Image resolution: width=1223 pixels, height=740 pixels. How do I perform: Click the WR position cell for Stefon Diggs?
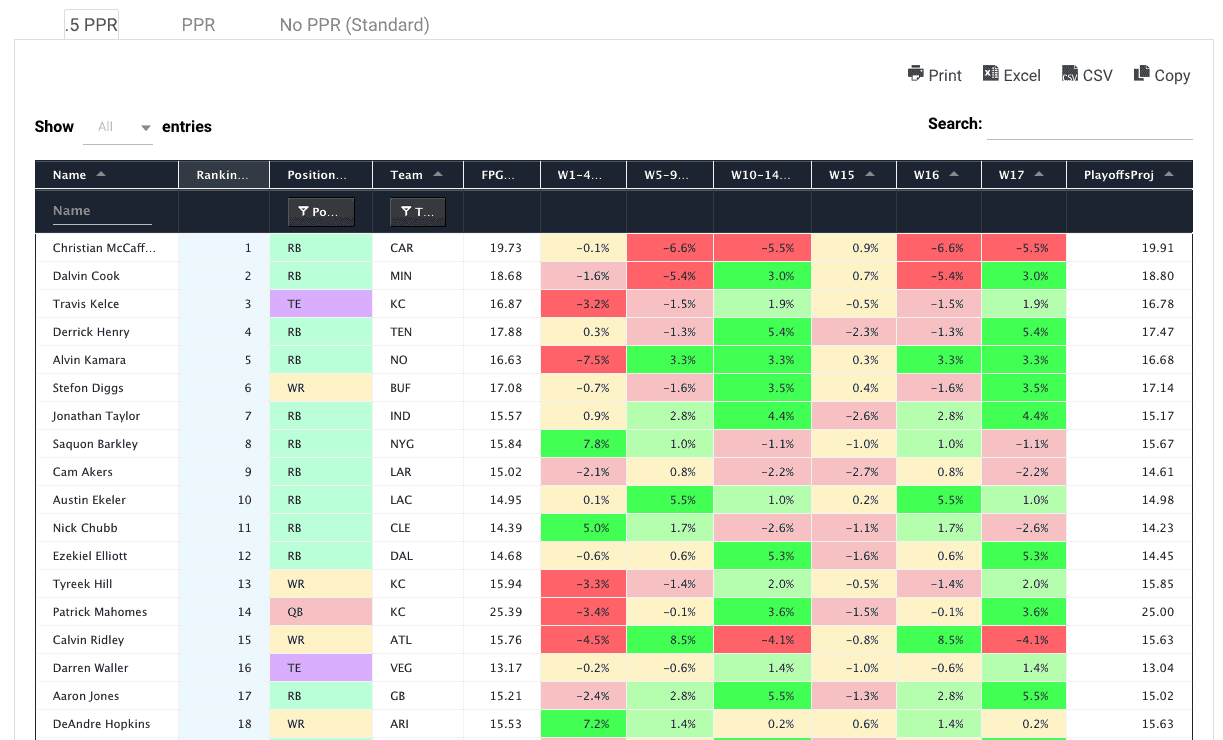click(x=321, y=388)
